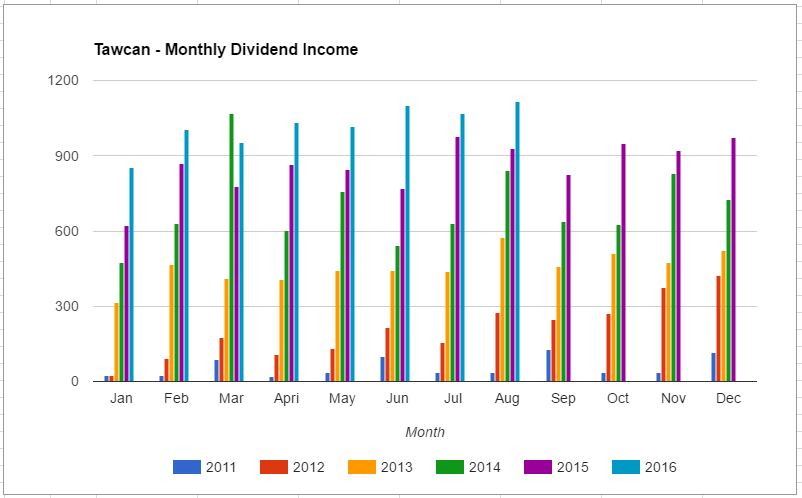This screenshot has height=498, width=802.
Task: Select the 'Sep' month axis label
Action: (x=563, y=398)
